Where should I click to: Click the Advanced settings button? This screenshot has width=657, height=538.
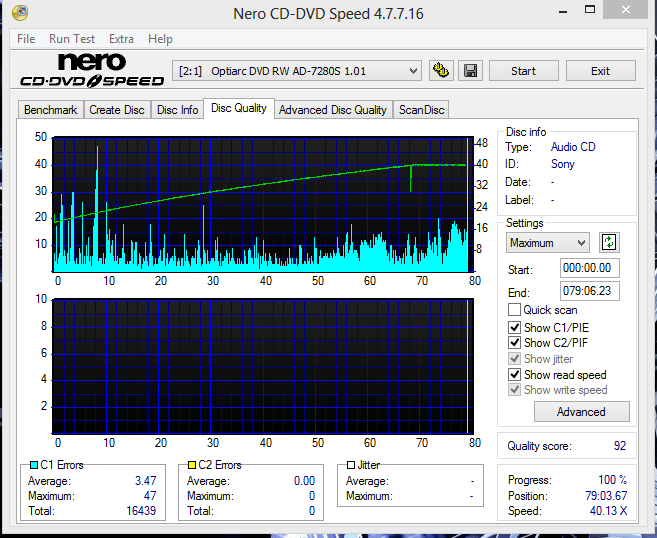(x=581, y=412)
